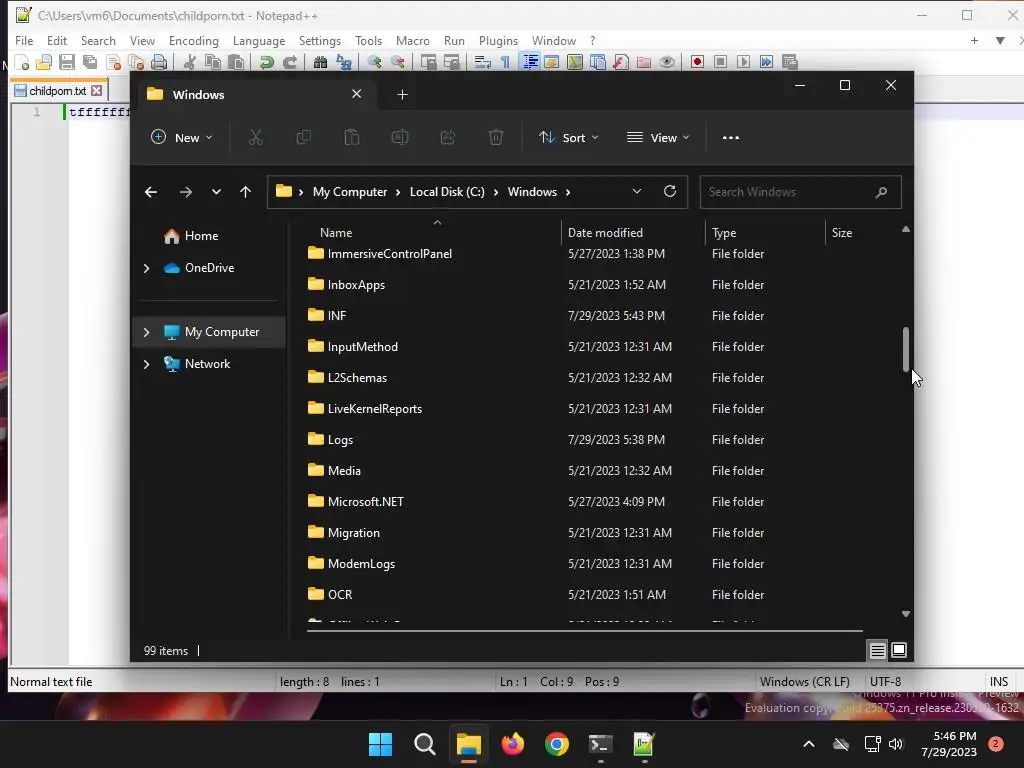The image size is (1024, 768).
Task: Click the Zoom In icon in Notepad++ toolbar
Action: coord(374,62)
